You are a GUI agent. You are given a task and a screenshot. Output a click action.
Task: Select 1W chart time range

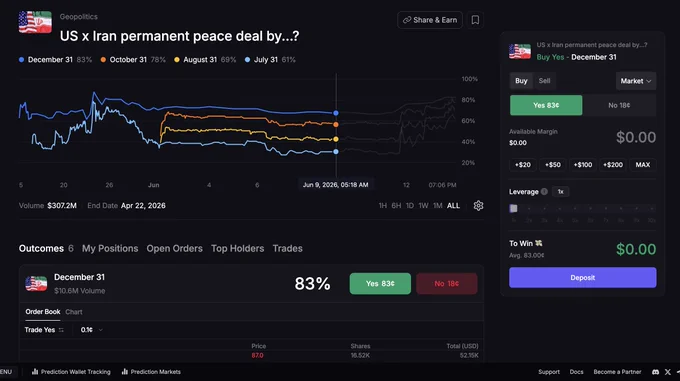click(423, 205)
